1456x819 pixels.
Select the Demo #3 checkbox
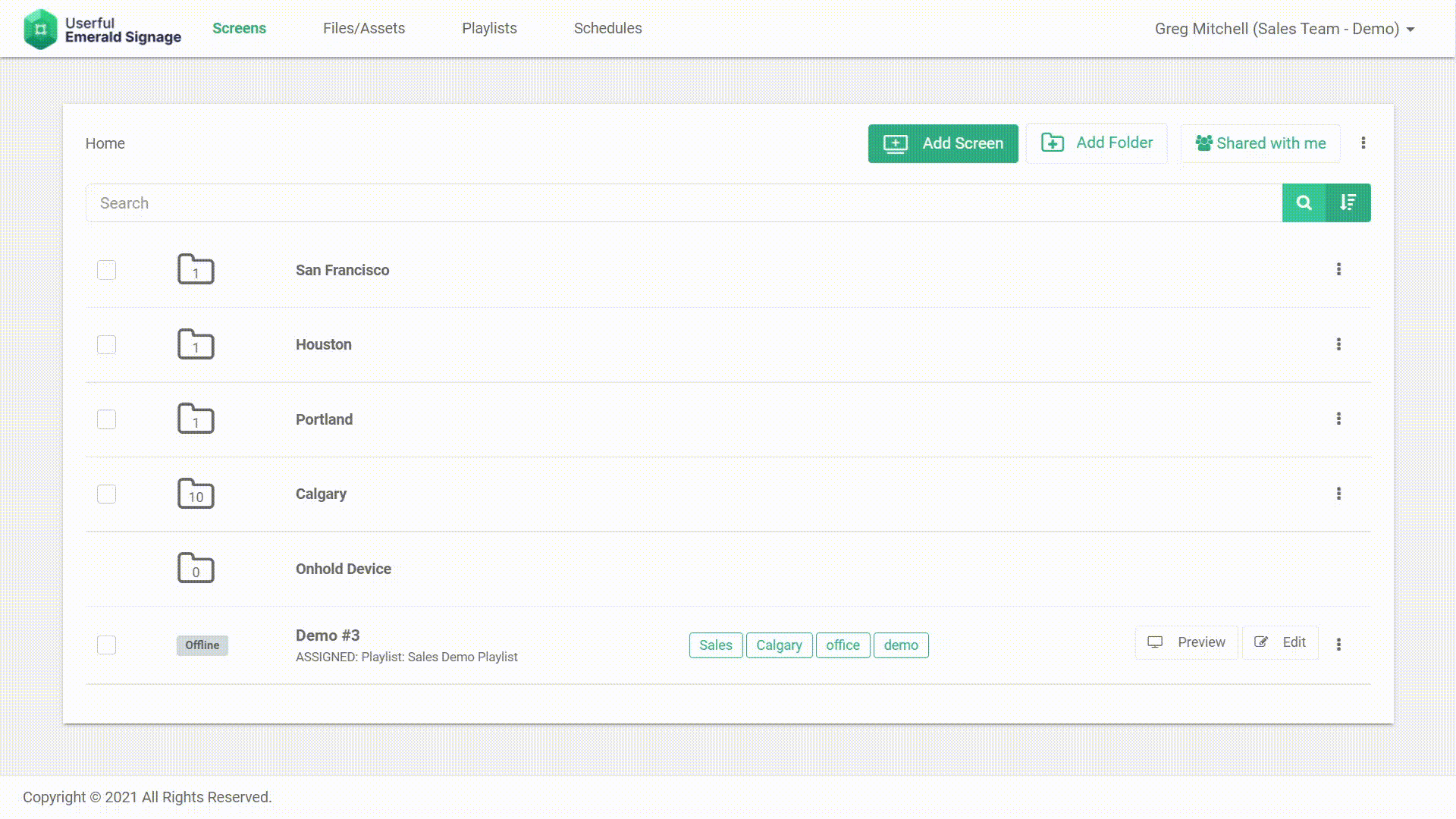click(x=106, y=645)
